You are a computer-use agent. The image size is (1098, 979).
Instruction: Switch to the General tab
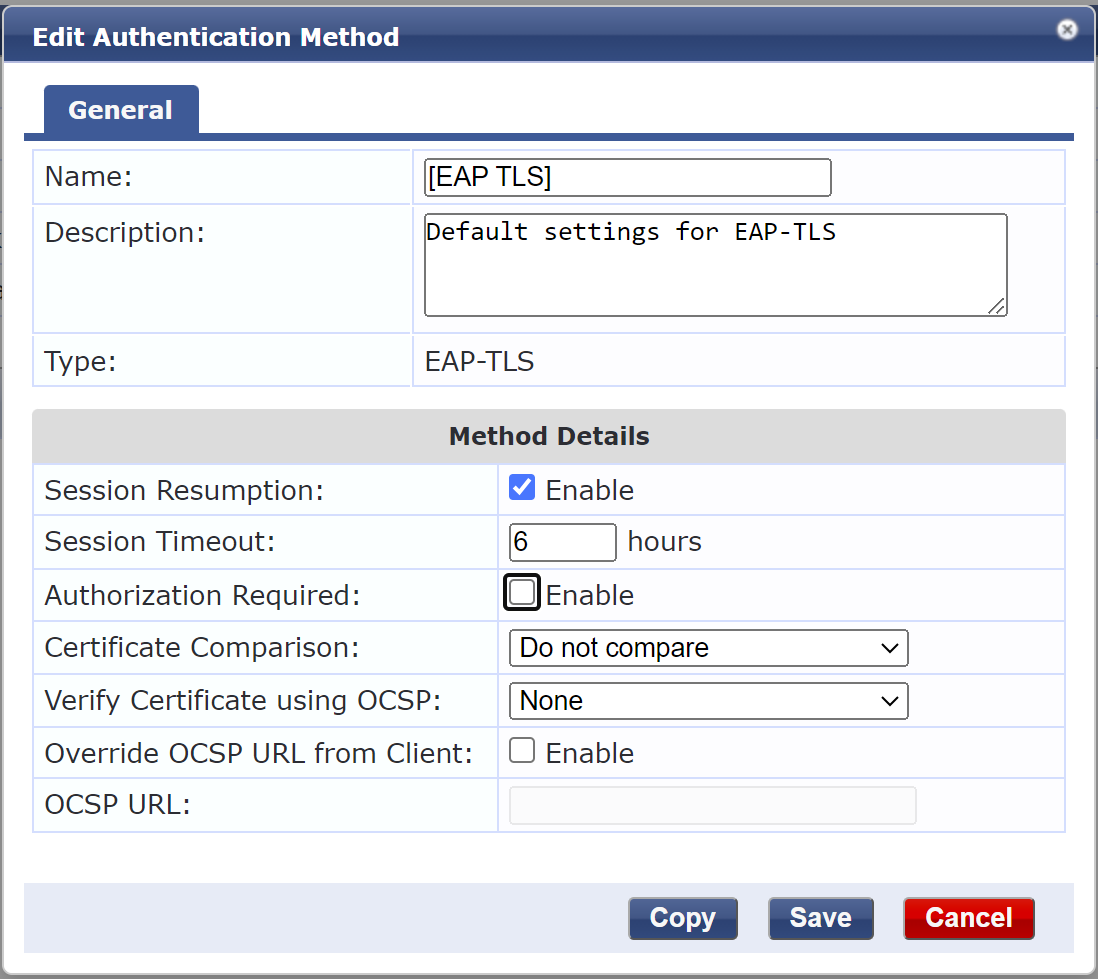120,110
